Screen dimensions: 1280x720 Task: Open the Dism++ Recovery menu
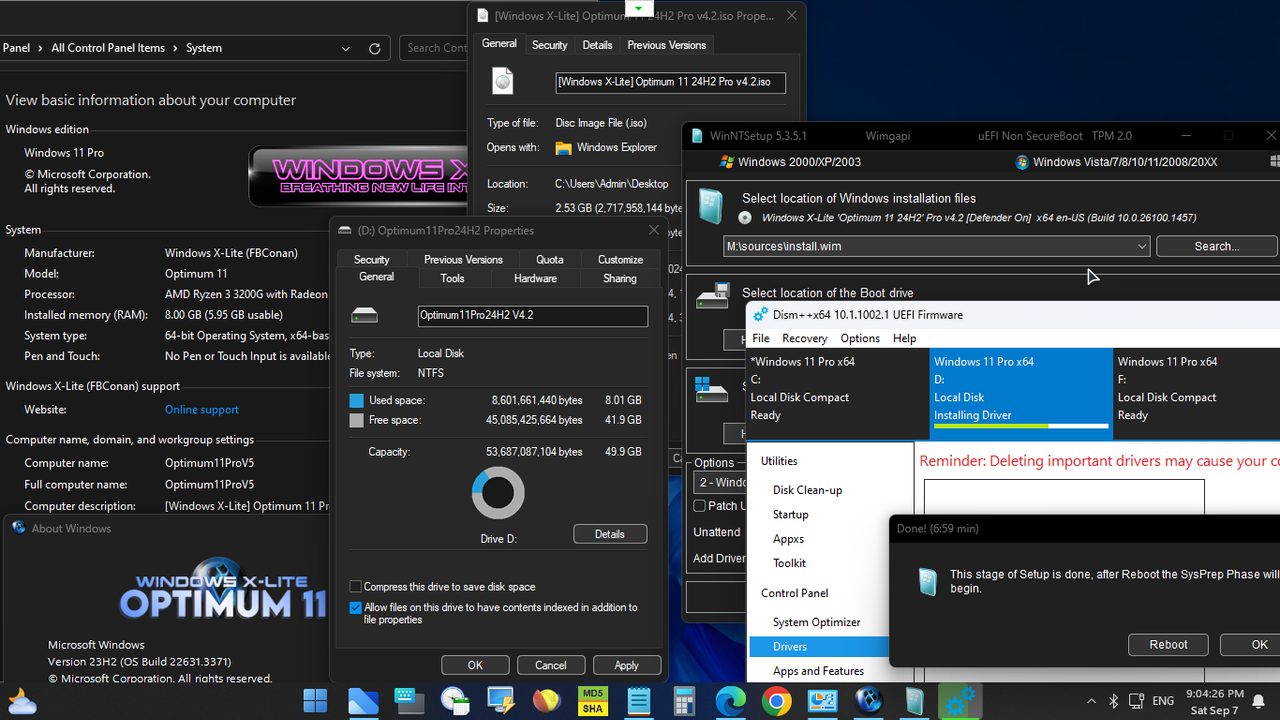804,338
